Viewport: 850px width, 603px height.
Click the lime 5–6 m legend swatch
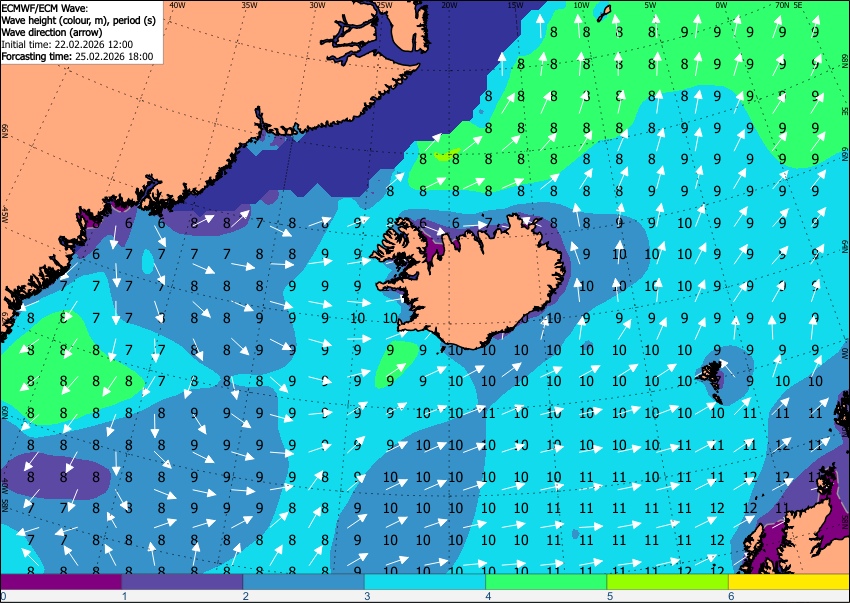[x=668, y=581]
